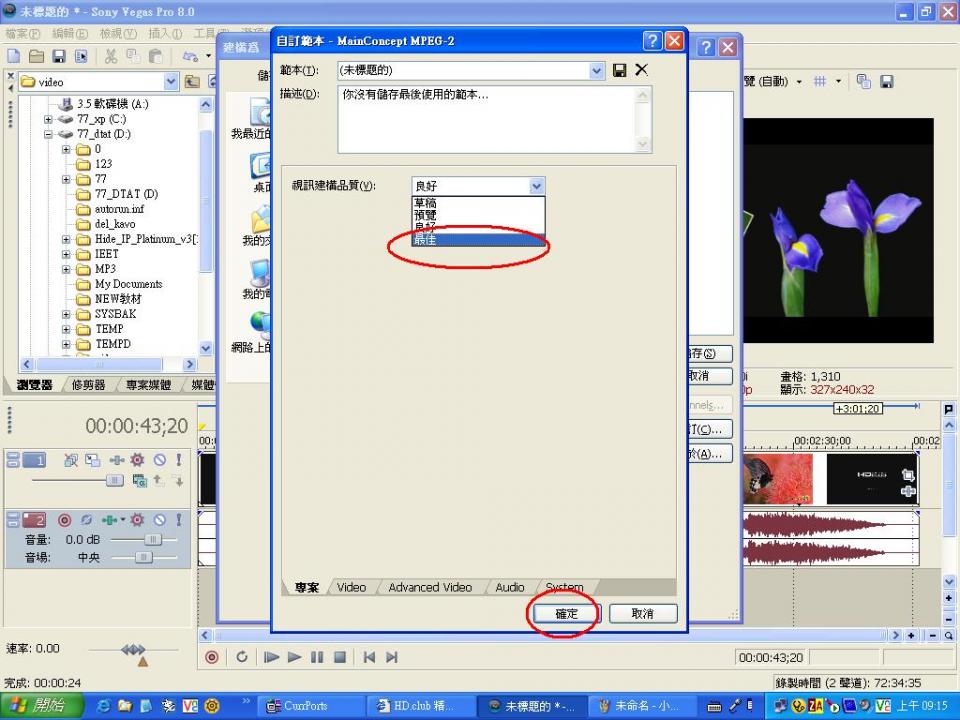960x720 pixels.
Task: Click the delete template X icon
Action: [x=642, y=70]
